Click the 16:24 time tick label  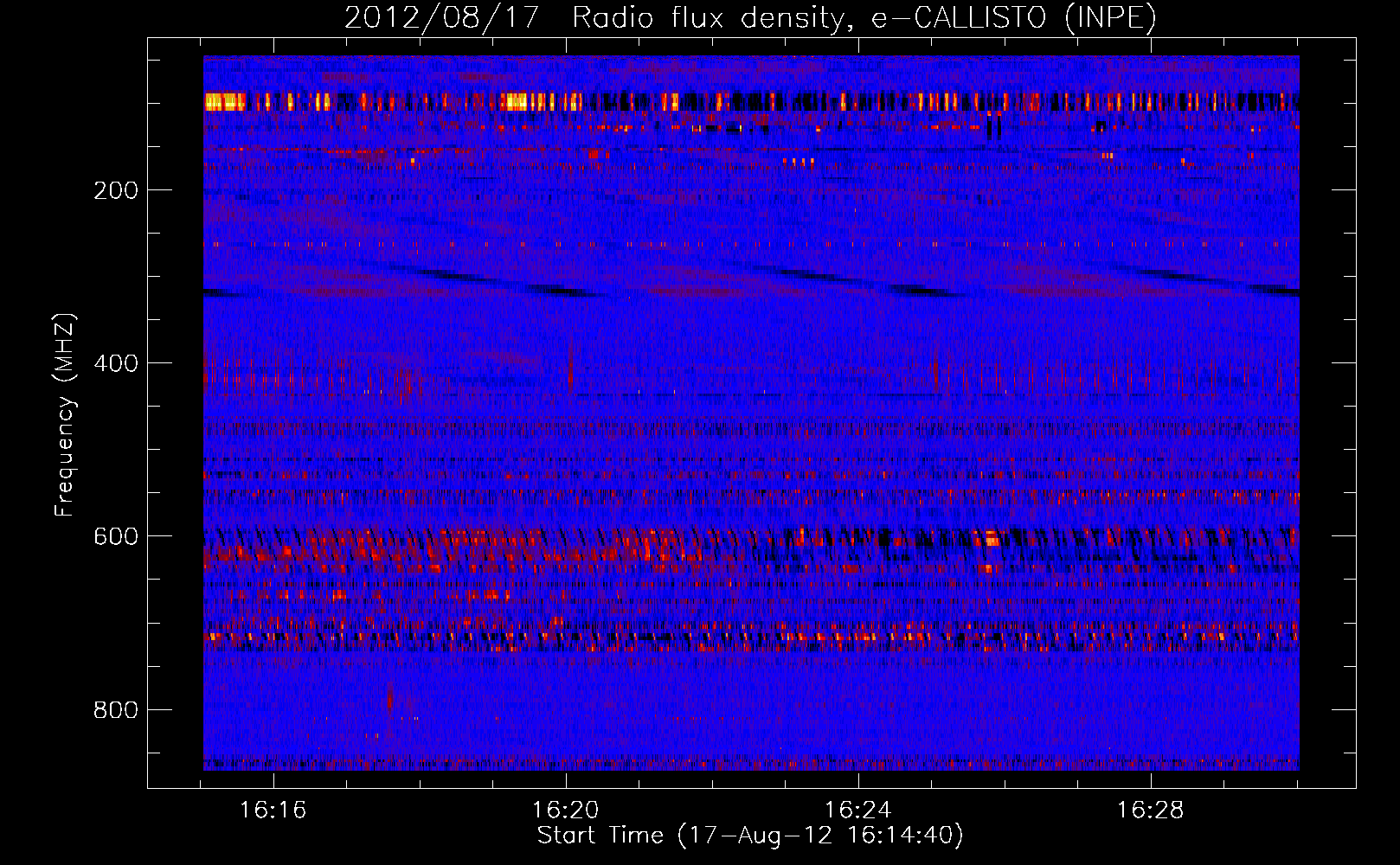[x=857, y=811]
